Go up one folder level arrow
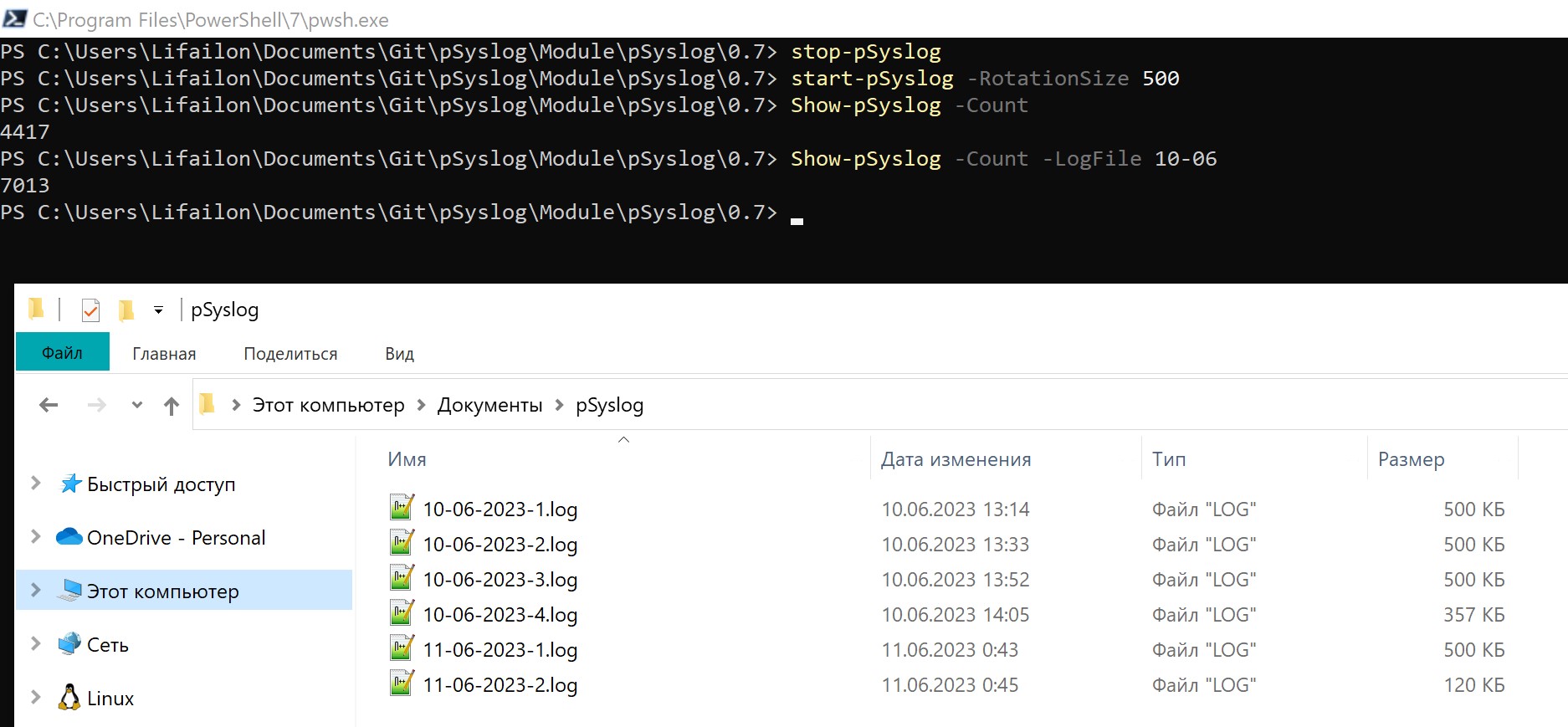1568x727 pixels. [x=172, y=406]
